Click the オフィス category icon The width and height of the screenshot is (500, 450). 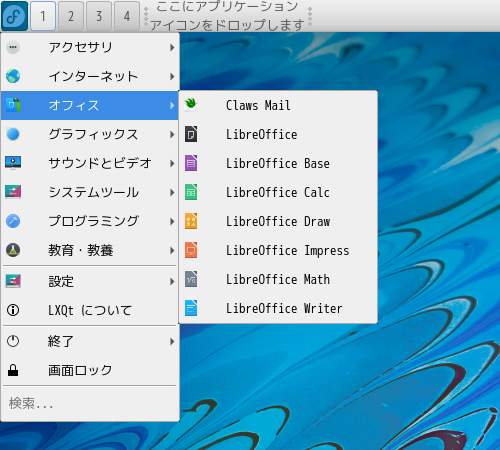click(x=13, y=105)
